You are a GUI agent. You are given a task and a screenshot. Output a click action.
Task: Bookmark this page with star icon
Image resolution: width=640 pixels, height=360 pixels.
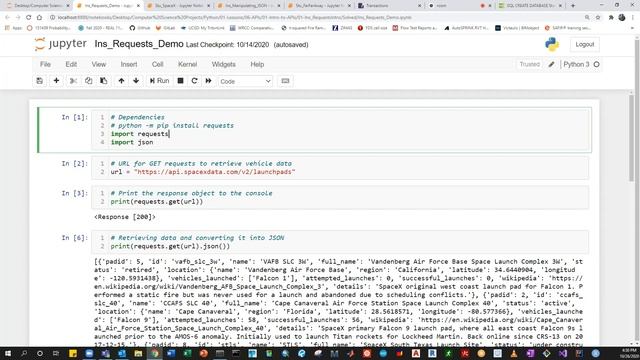[x=598, y=18]
